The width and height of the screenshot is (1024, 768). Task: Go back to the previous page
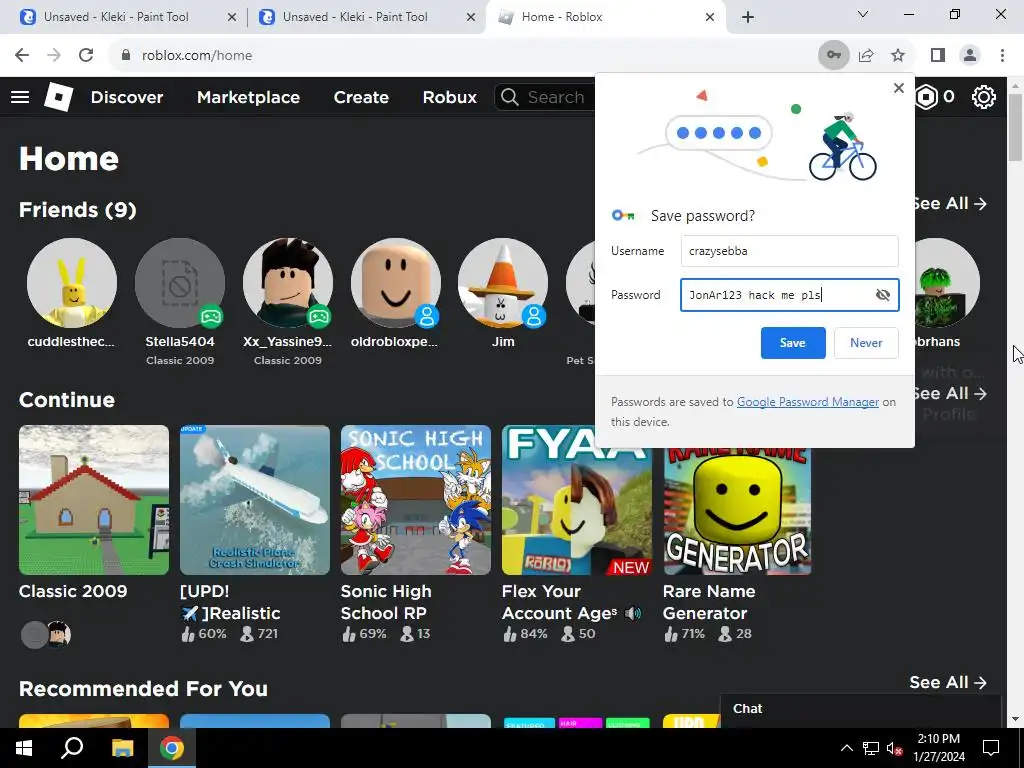coord(22,56)
